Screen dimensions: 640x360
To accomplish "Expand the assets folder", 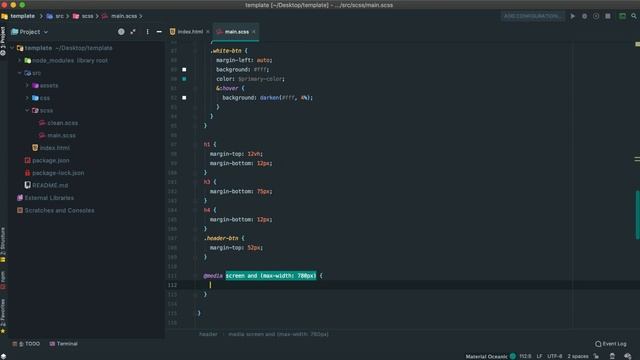I will click(x=27, y=85).
